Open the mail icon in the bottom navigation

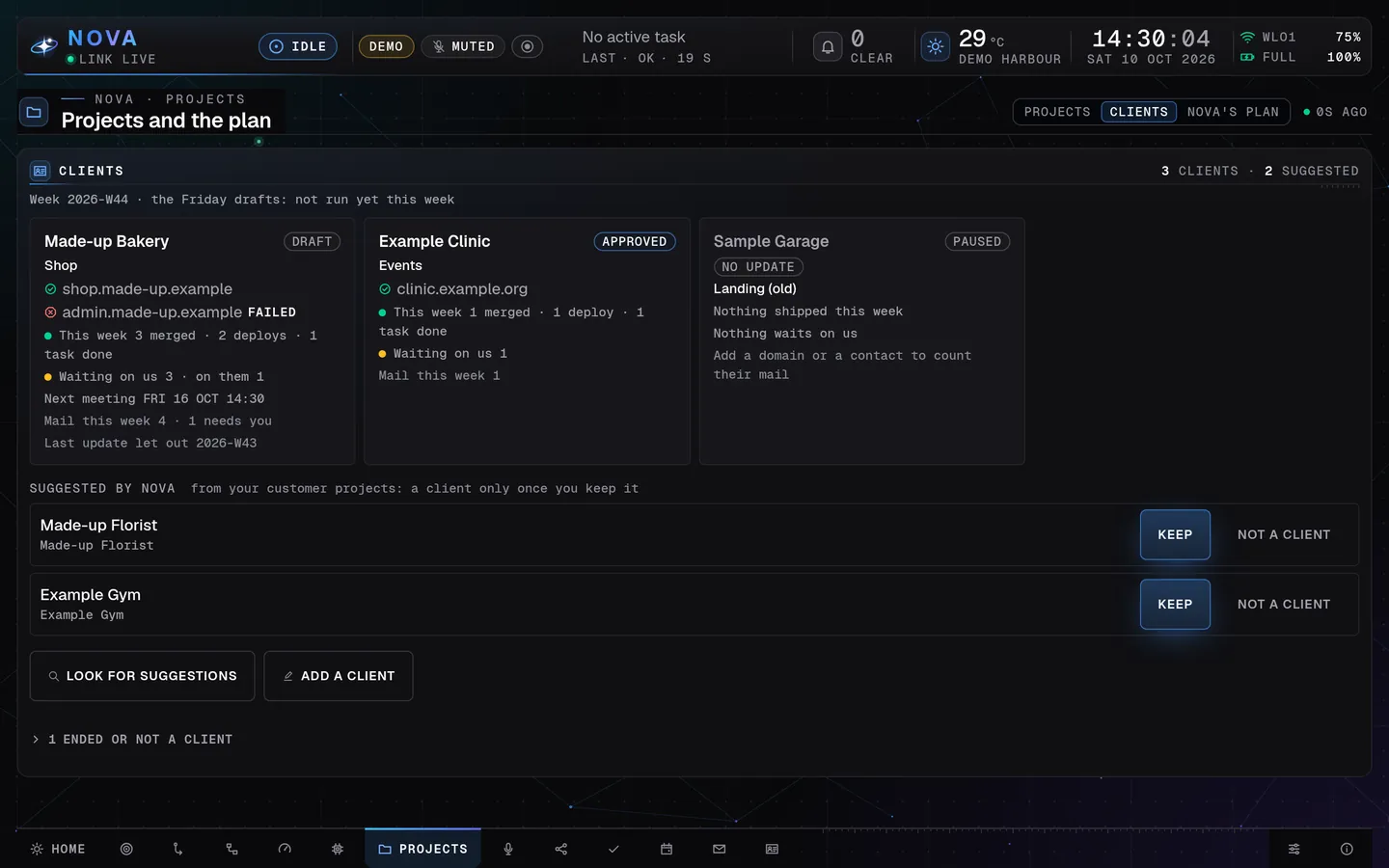click(x=719, y=849)
